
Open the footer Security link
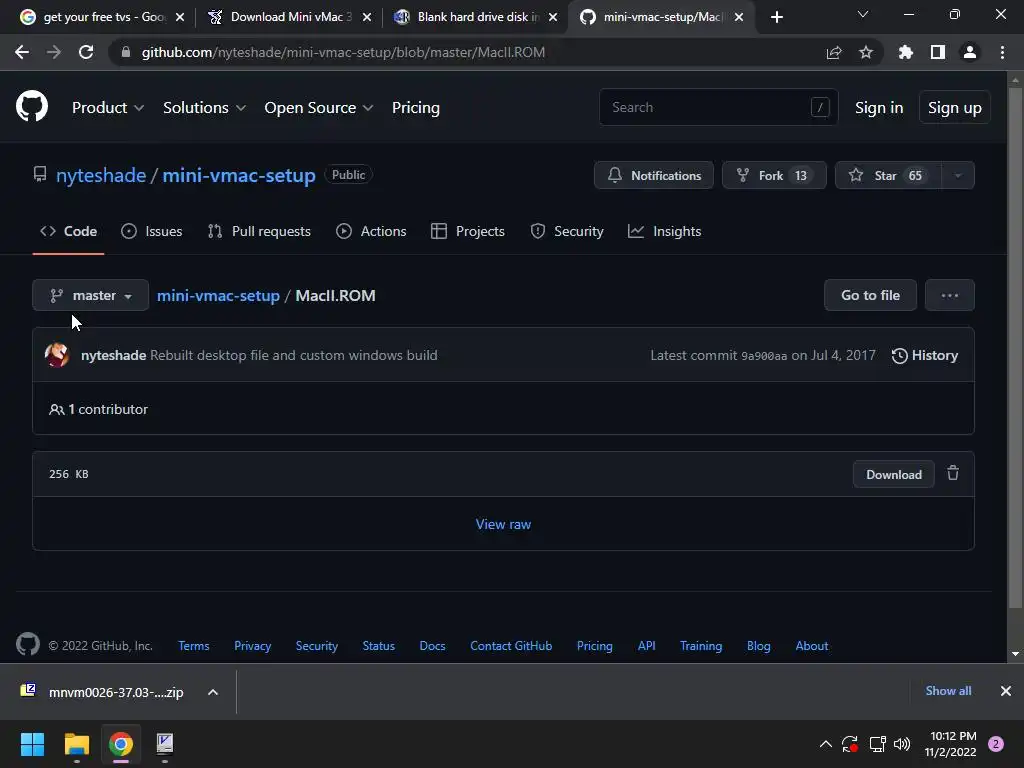tap(317, 646)
